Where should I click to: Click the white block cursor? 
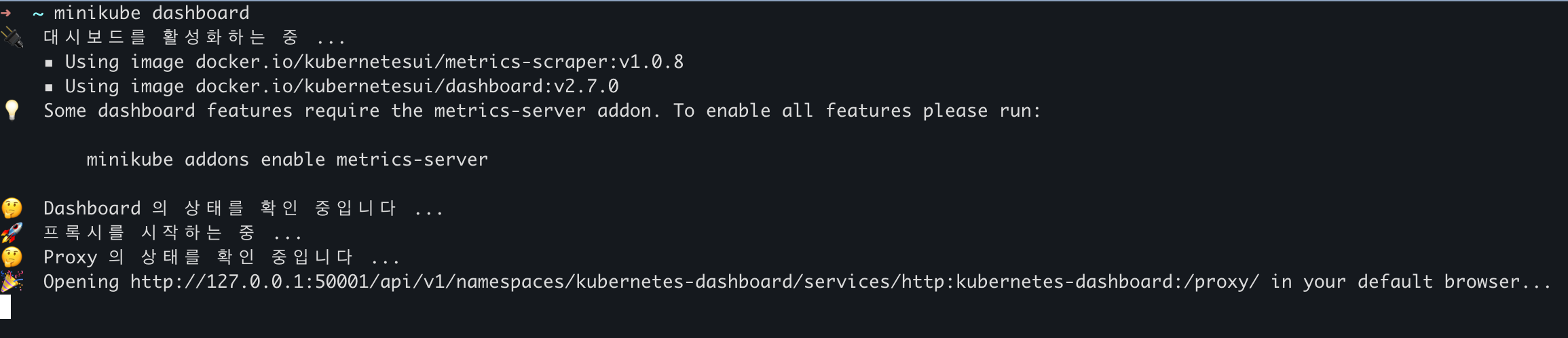click(x=5, y=307)
